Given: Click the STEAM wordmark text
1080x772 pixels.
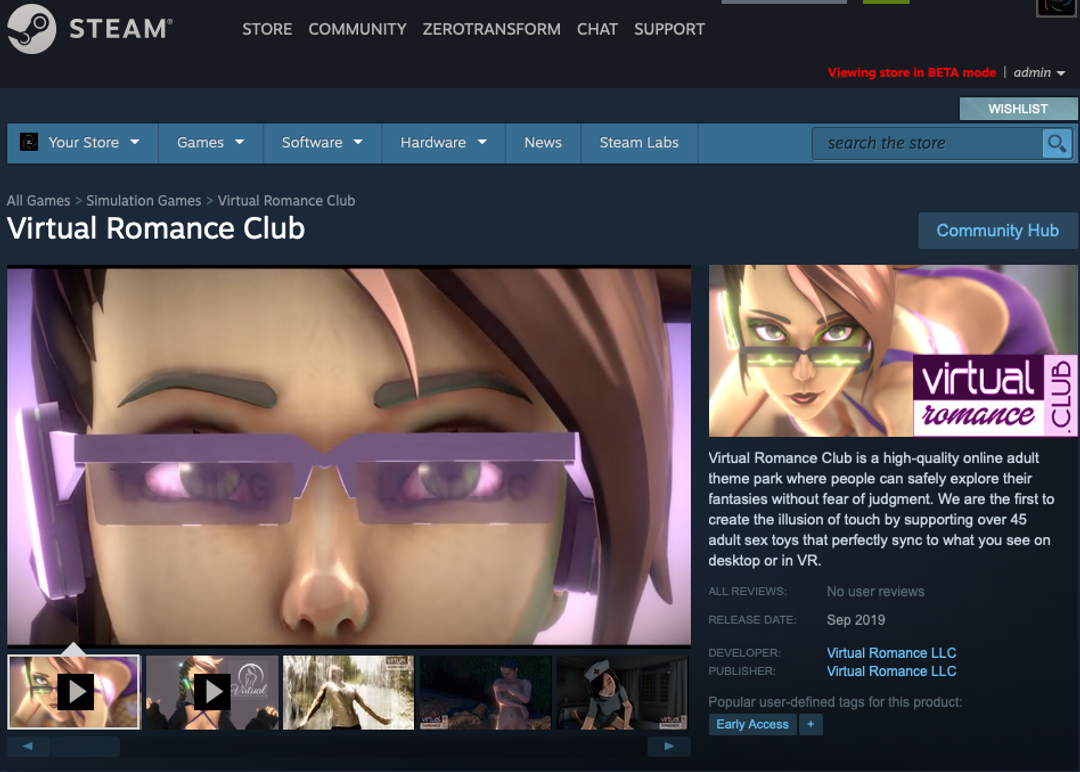Looking at the screenshot, I should tap(121, 29).
